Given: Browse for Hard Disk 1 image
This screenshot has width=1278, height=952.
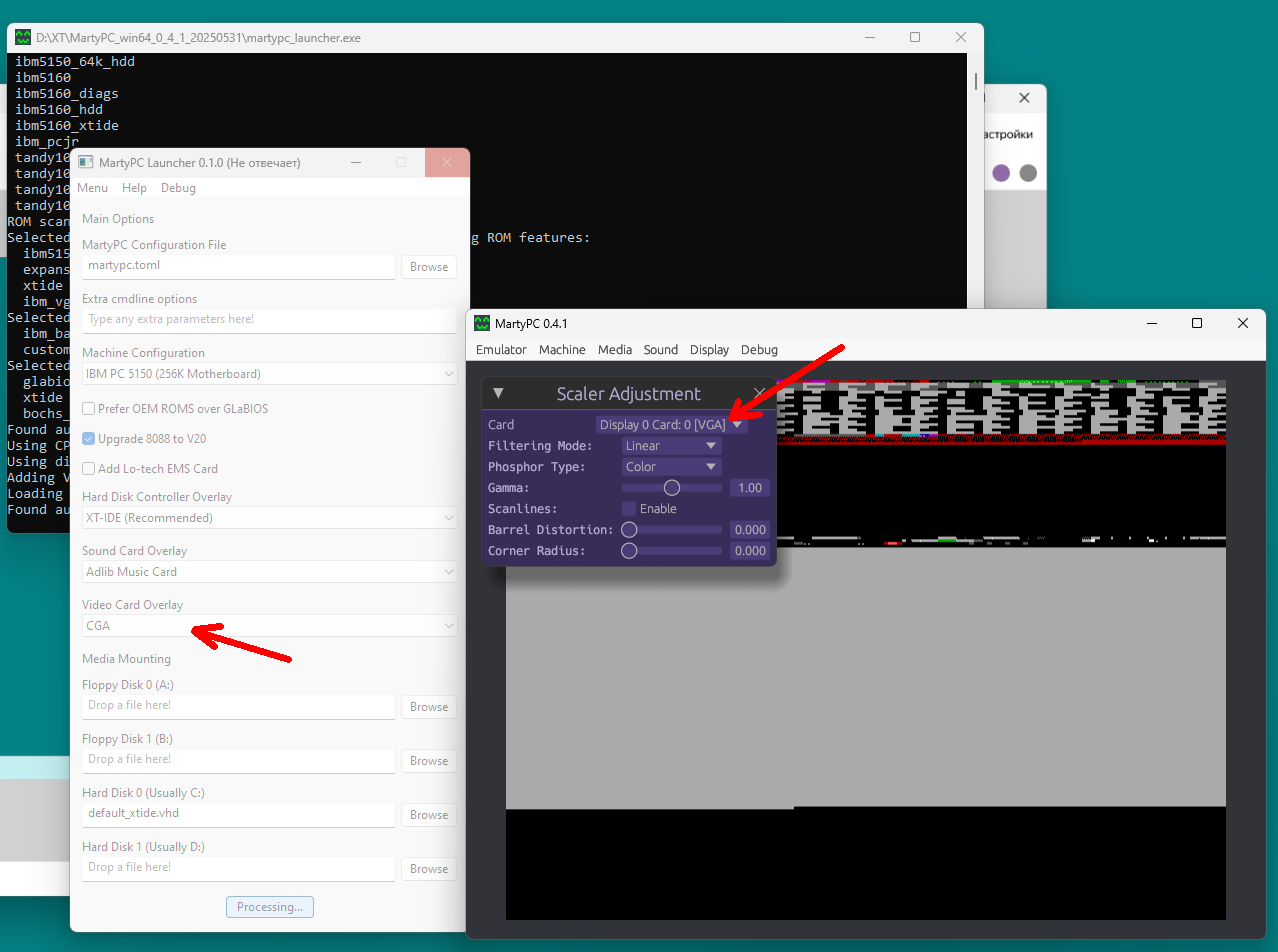Looking at the screenshot, I should (429, 869).
